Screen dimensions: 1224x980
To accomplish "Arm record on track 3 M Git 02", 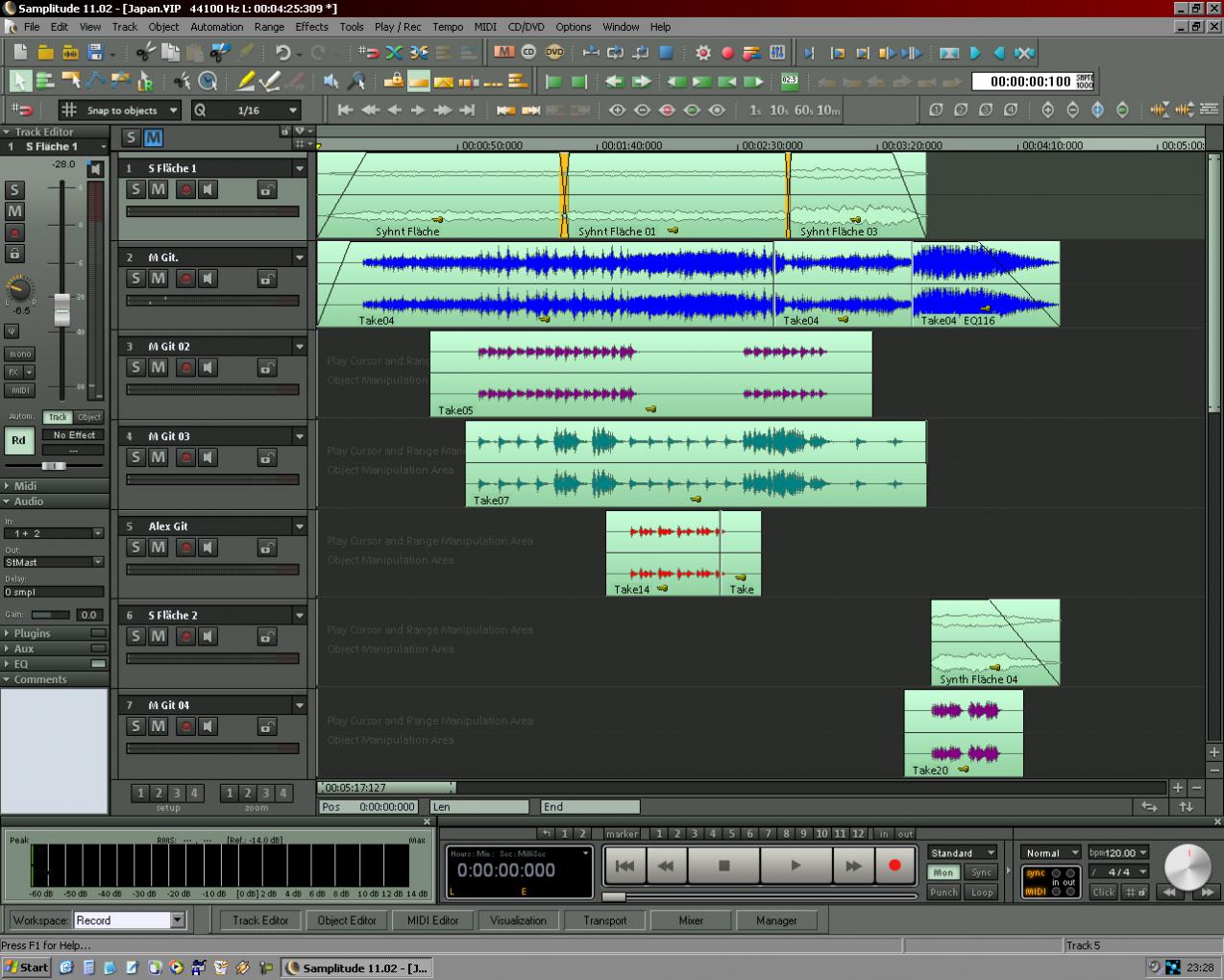I will click(185, 367).
